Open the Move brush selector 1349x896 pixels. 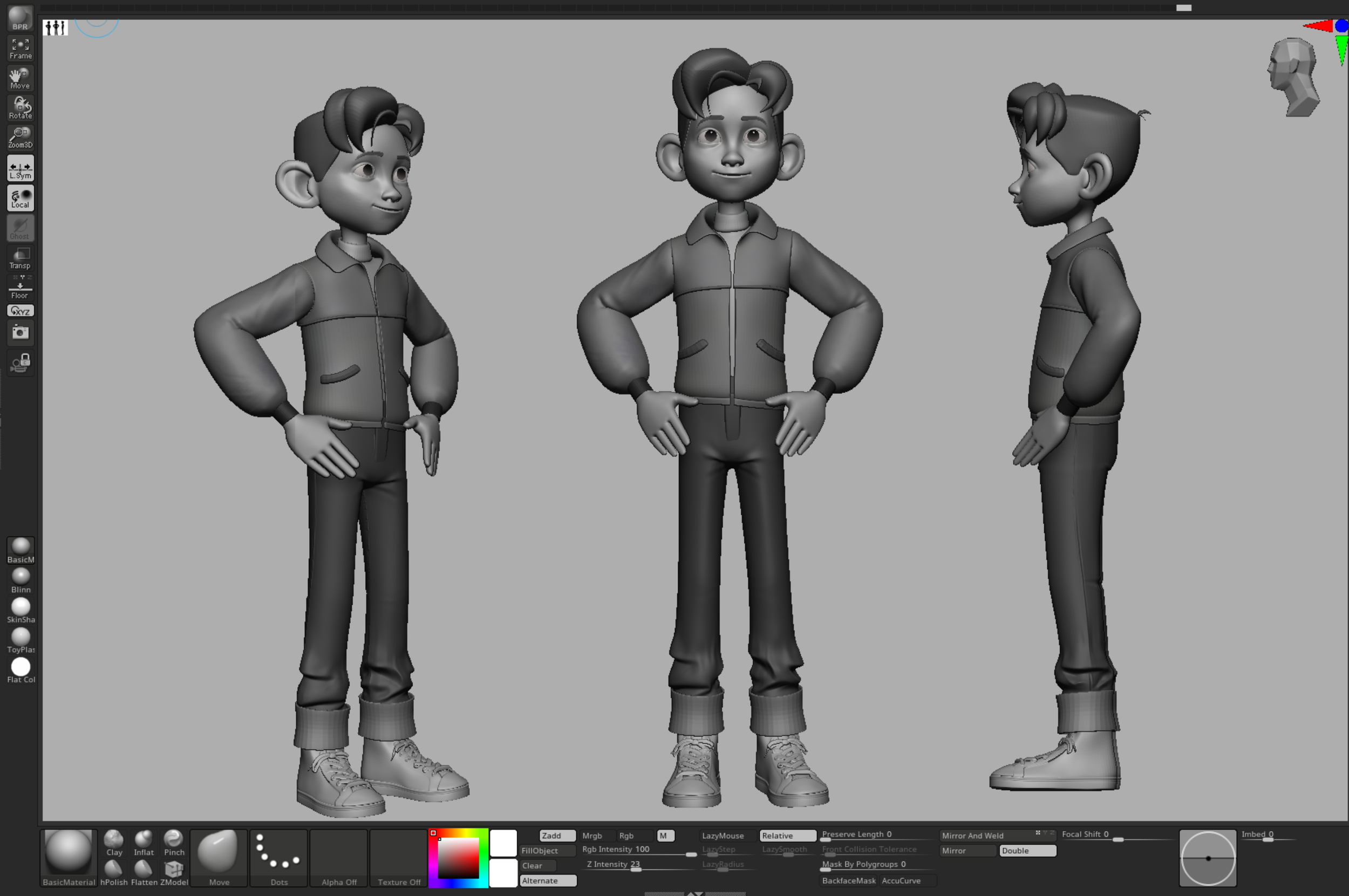tap(219, 858)
